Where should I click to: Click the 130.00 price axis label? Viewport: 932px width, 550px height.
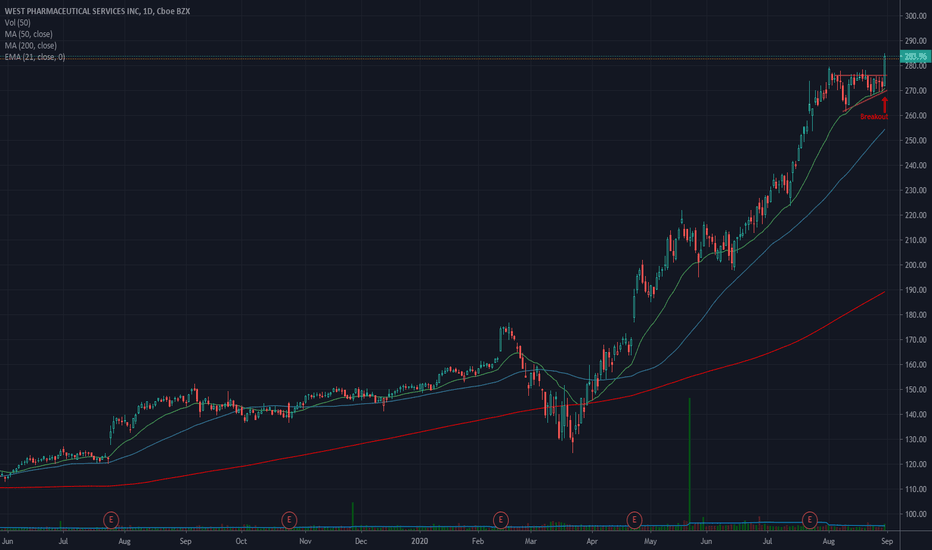tap(916, 439)
